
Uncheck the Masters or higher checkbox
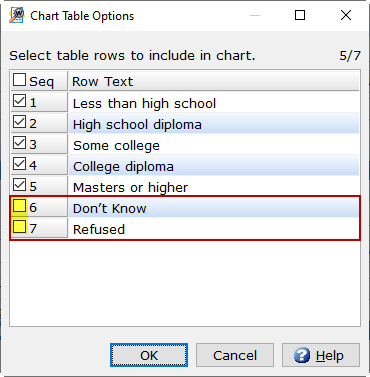click(x=19, y=185)
